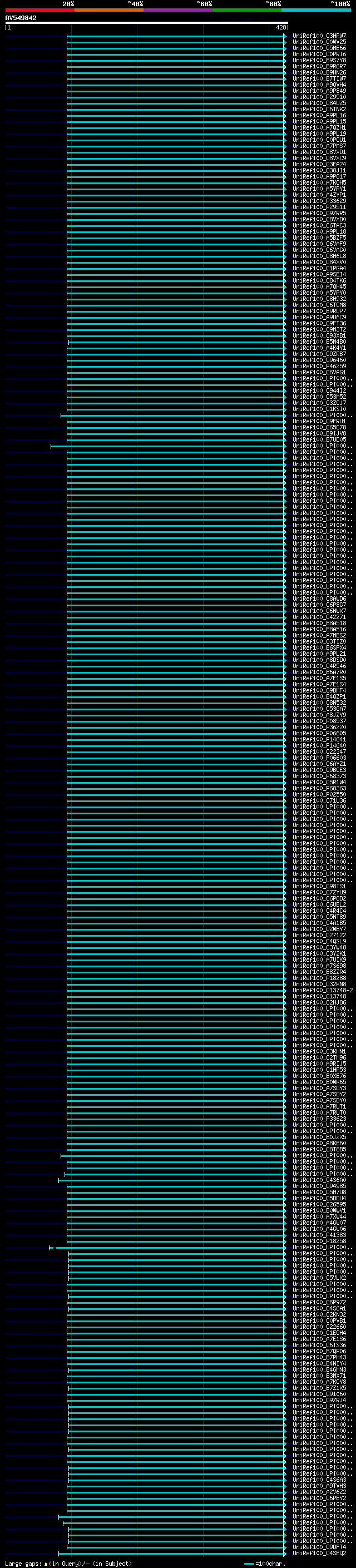
Task: Click the orange ~40% legend color segment
Action: point(109,10)
